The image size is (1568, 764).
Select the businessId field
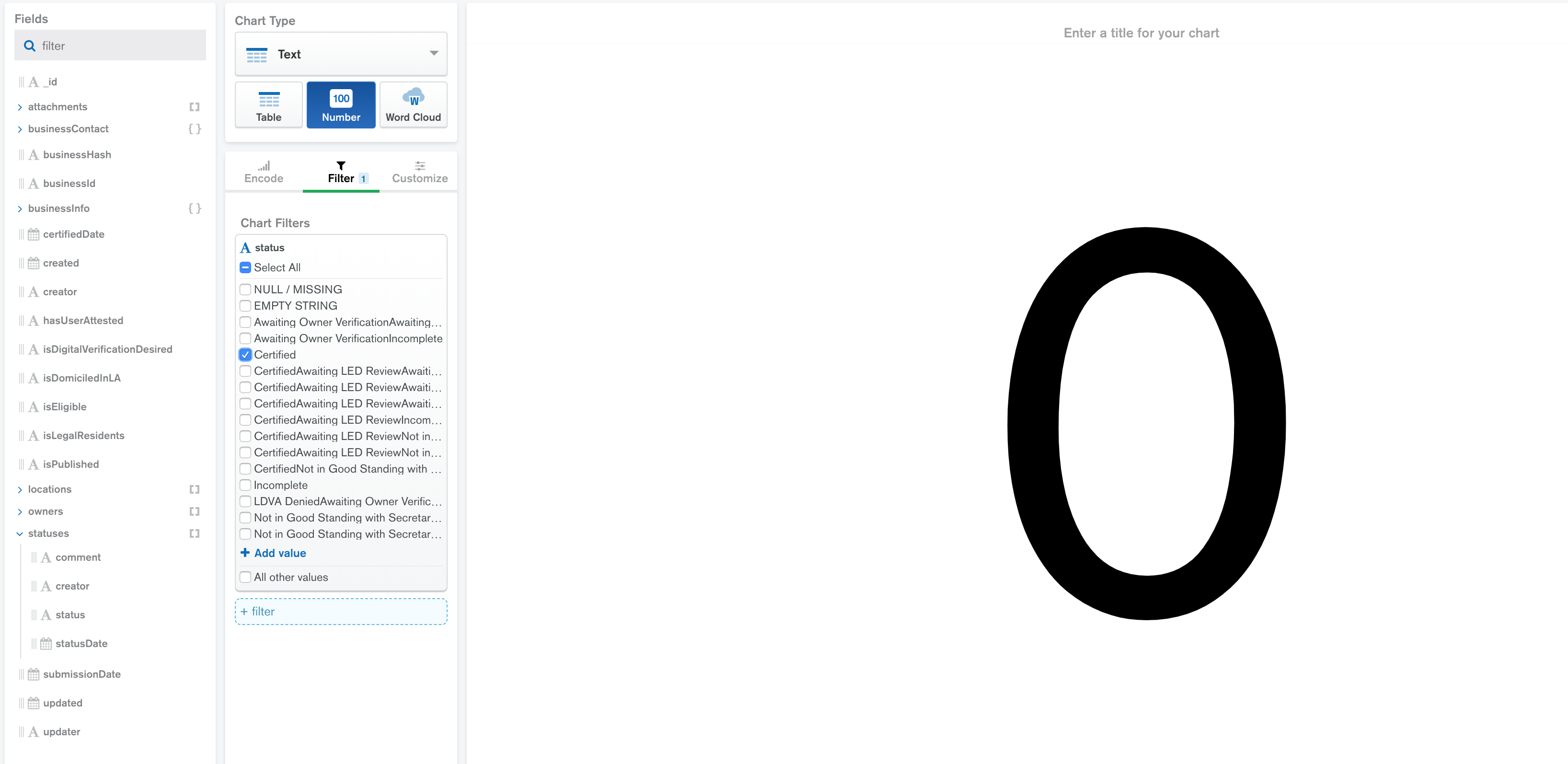pos(69,184)
